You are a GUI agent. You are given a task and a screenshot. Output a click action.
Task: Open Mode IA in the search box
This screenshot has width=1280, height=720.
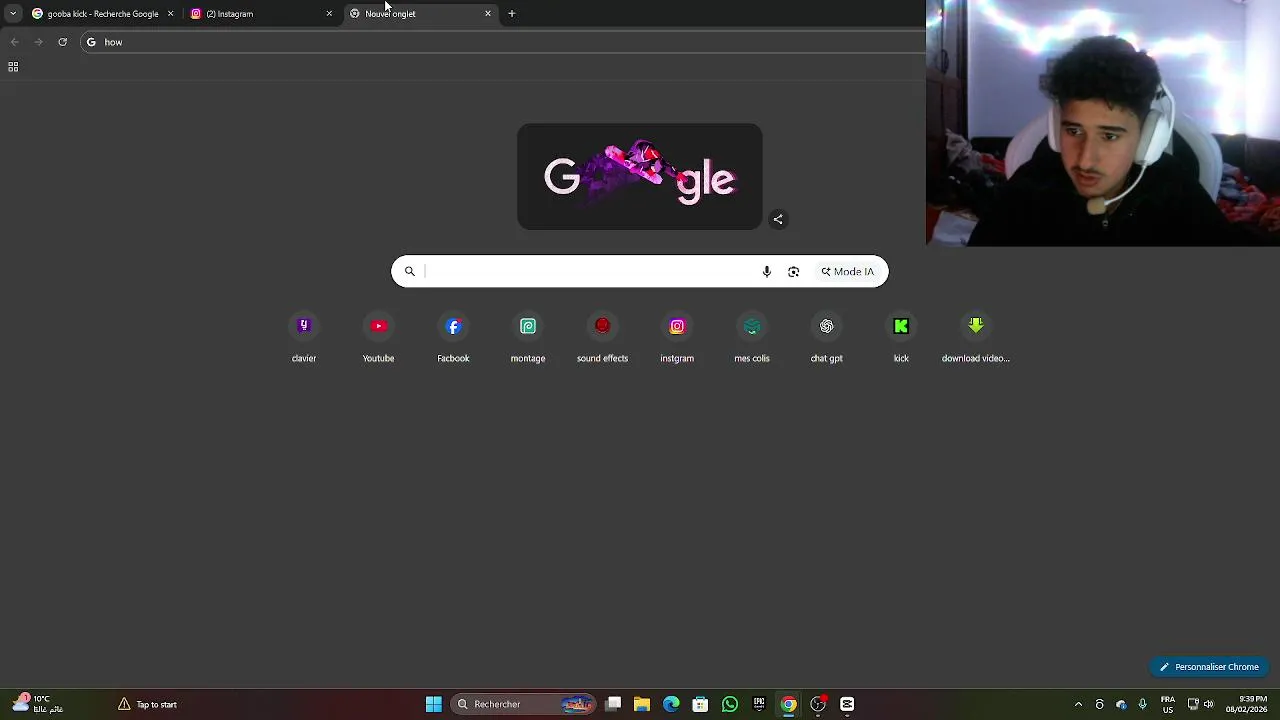(x=847, y=271)
